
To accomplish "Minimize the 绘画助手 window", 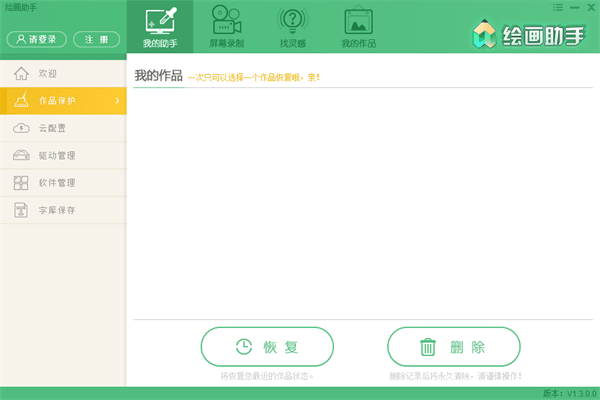I will click(574, 7).
